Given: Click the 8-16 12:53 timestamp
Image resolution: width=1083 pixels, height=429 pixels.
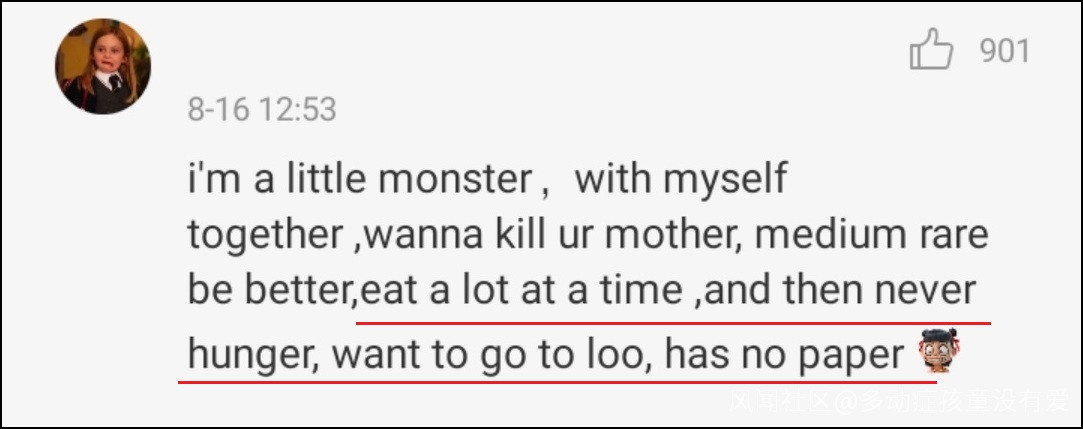Looking at the screenshot, I should 262,109.
